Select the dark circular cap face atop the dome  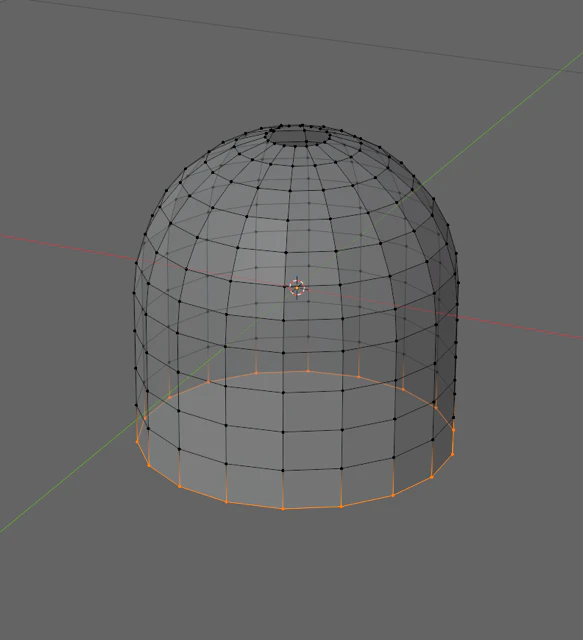(x=298, y=136)
